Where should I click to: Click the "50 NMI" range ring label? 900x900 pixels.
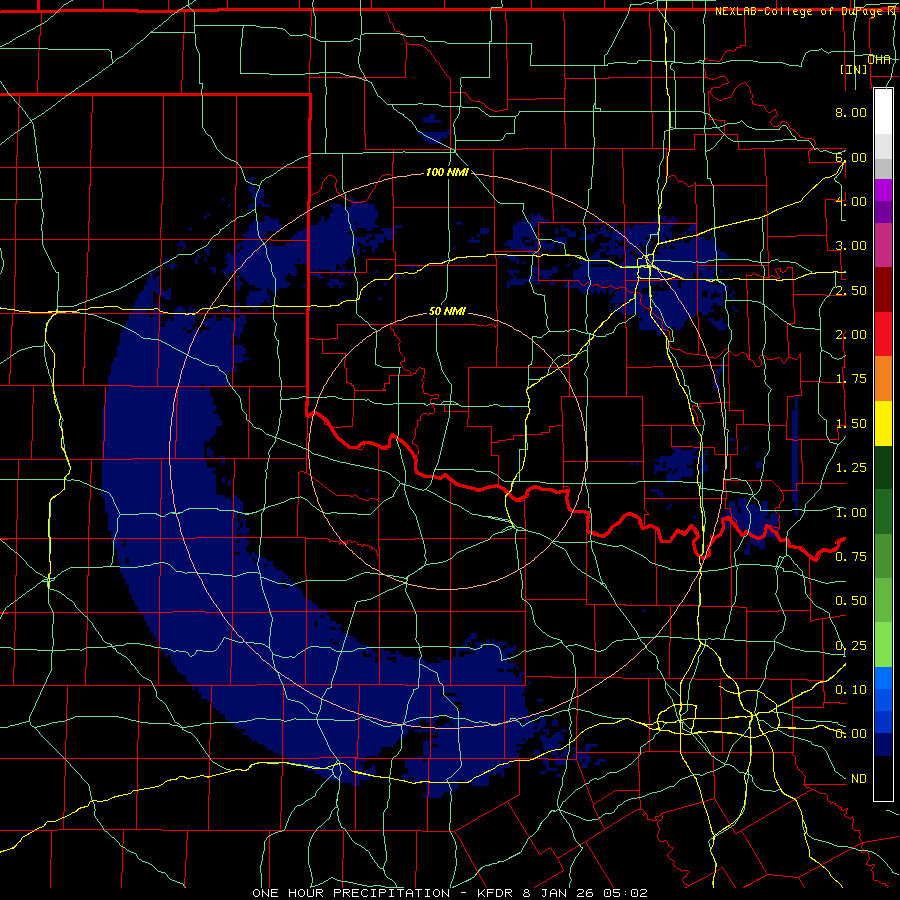[x=447, y=311]
